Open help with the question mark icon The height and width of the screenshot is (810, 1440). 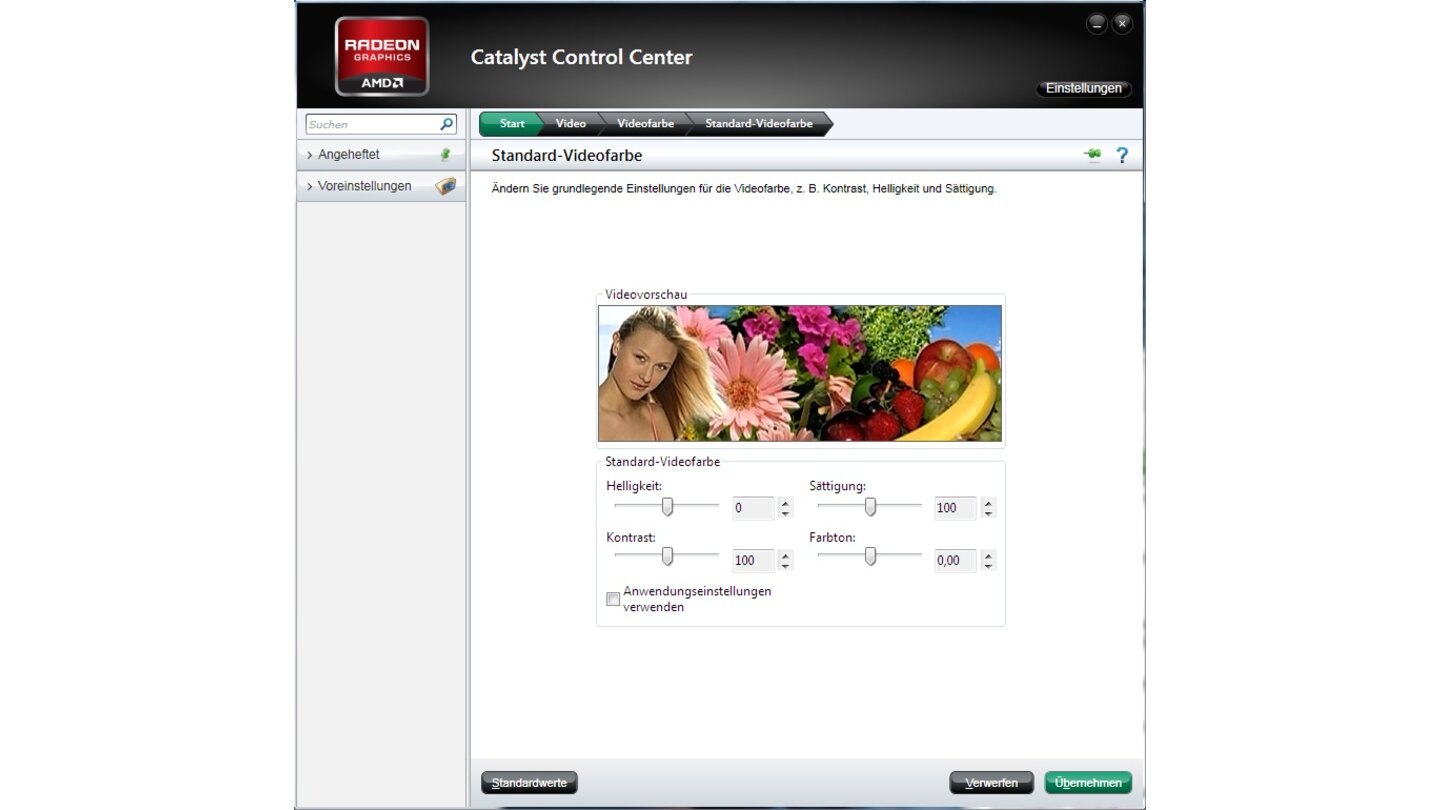coord(1122,155)
